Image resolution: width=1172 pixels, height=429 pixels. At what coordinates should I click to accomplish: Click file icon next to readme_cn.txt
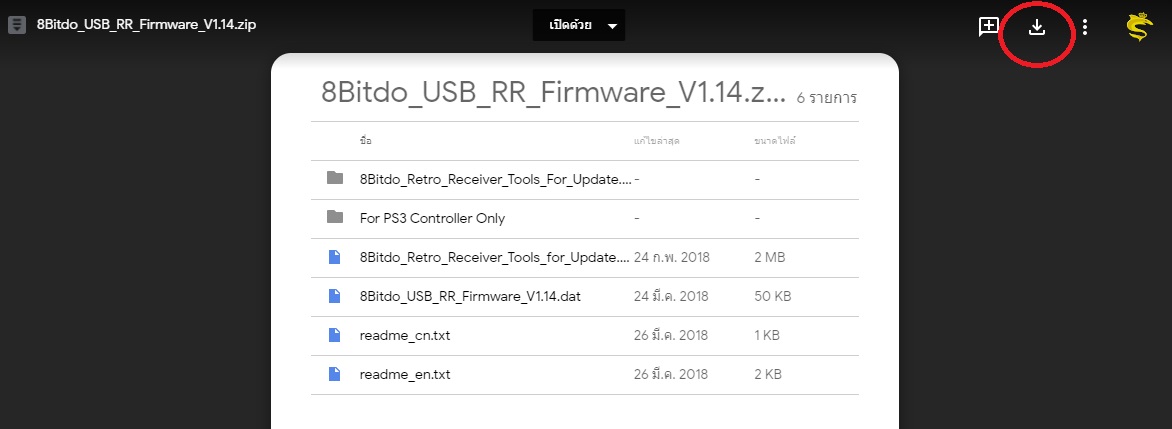pos(335,335)
